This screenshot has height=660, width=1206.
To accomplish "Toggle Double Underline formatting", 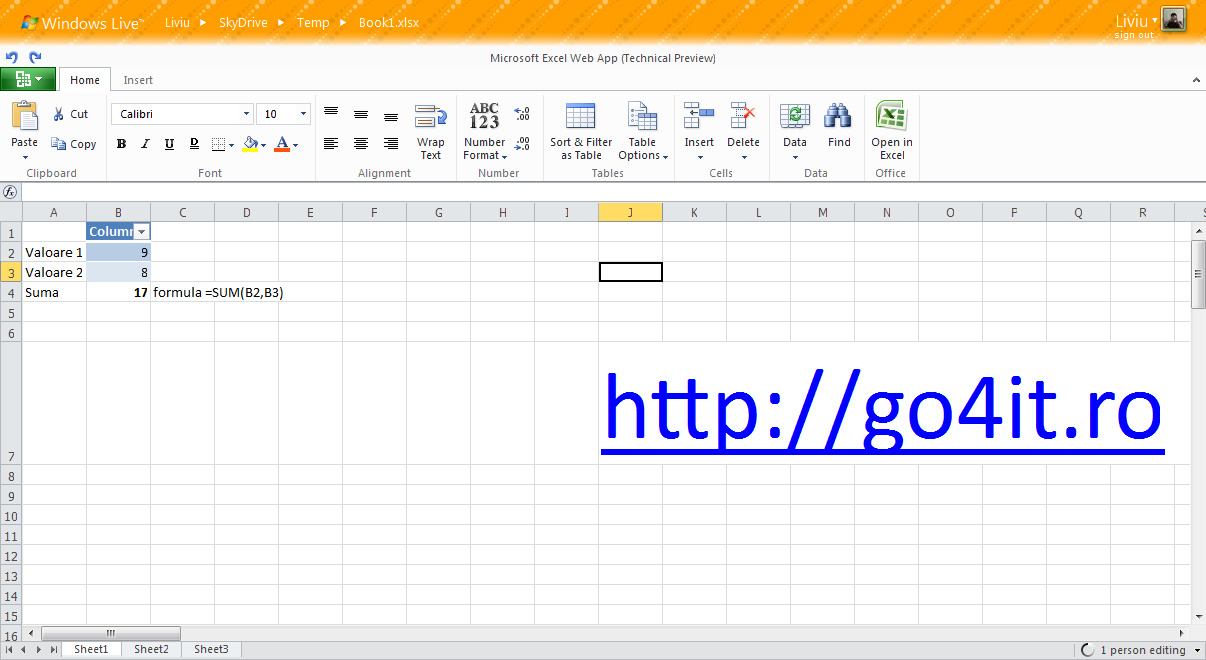I will pyautogui.click(x=194, y=144).
